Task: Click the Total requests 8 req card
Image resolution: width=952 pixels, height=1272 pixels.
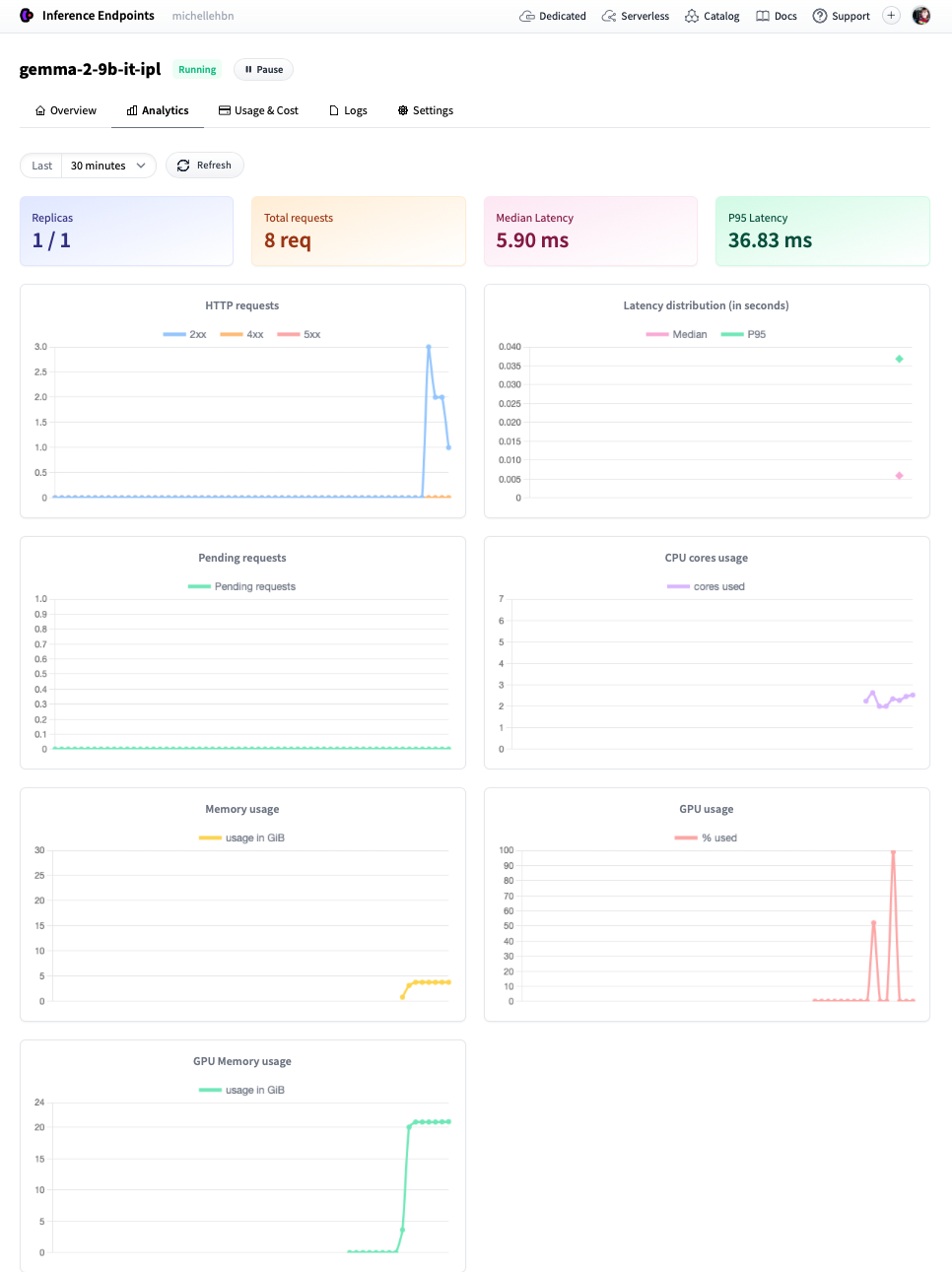Action: (359, 232)
